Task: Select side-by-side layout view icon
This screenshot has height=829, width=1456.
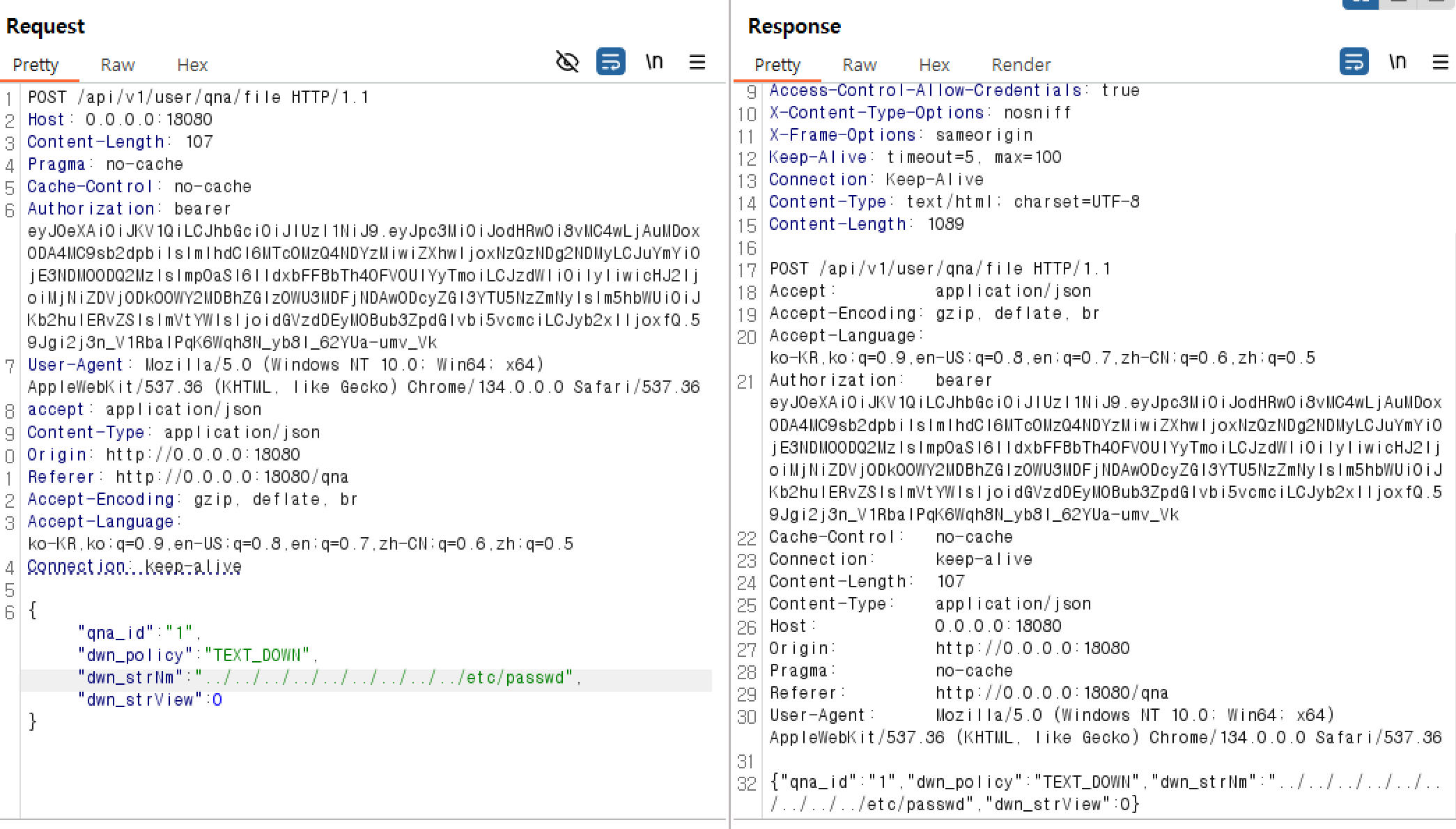Action: [1360, 3]
